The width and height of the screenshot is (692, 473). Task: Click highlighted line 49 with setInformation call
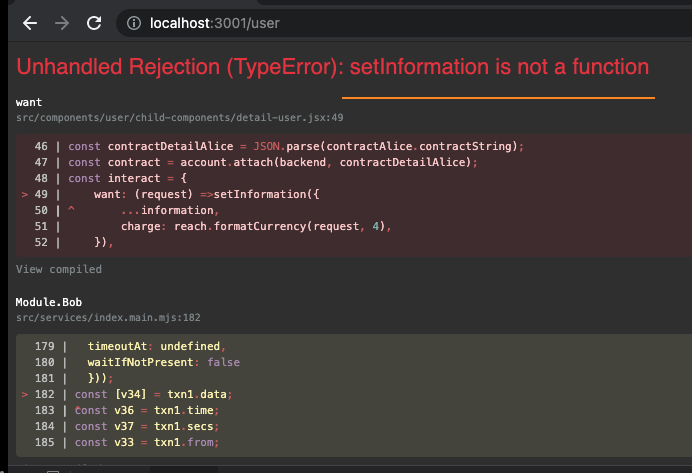pyautogui.click(x=170, y=194)
